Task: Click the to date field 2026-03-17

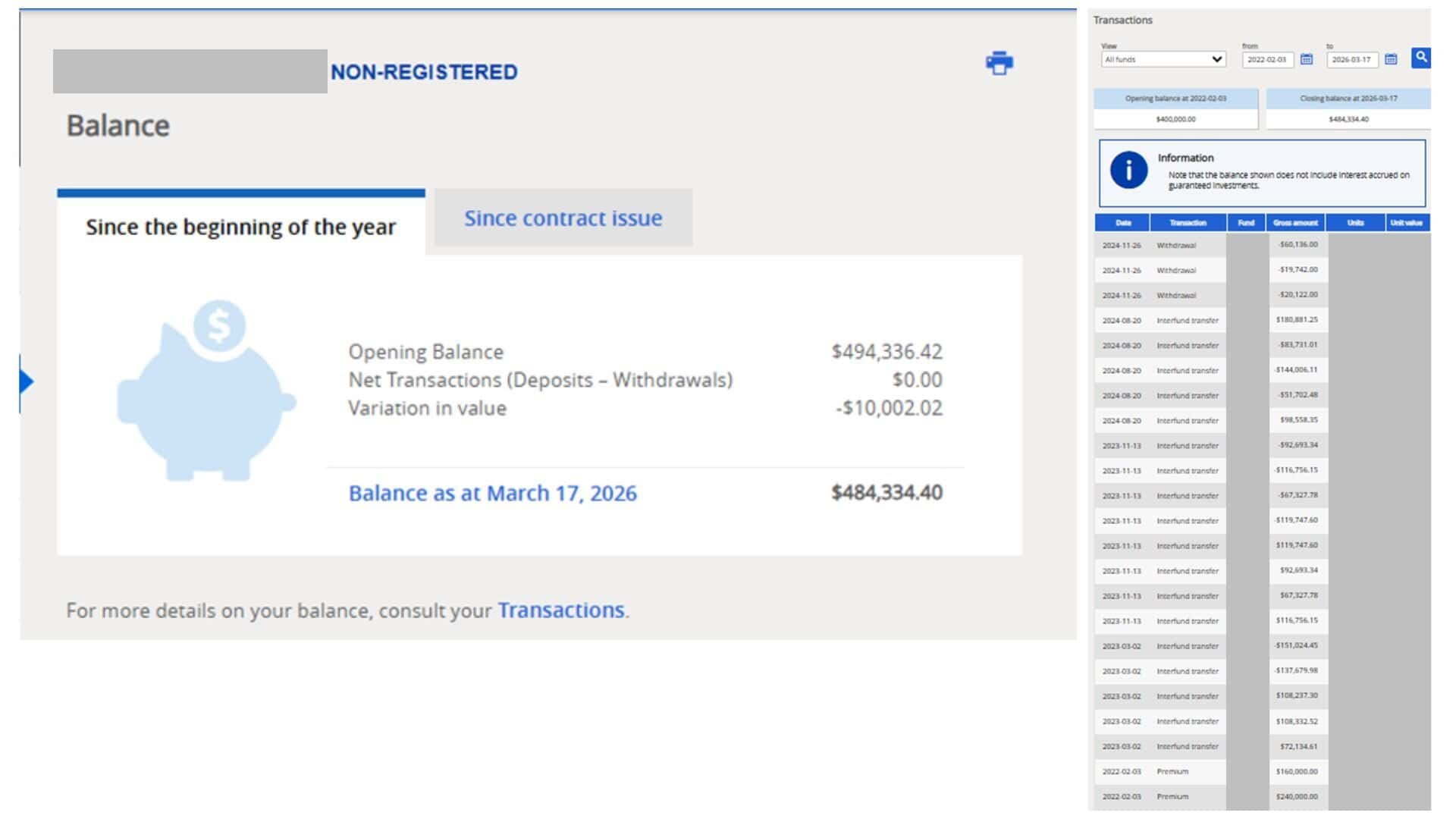Action: pyautogui.click(x=1351, y=59)
